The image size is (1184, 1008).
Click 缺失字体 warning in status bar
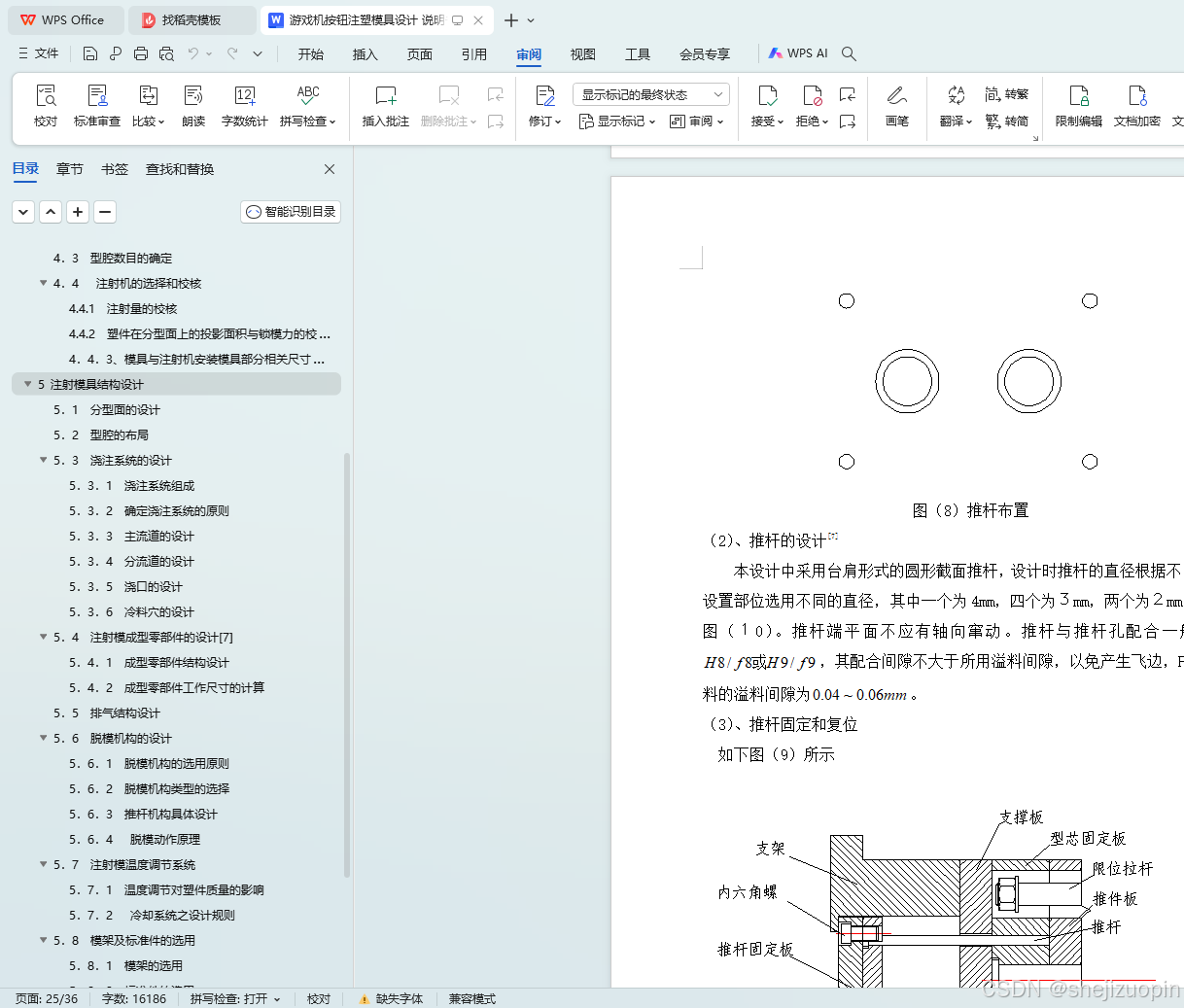pyautogui.click(x=391, y=998)
